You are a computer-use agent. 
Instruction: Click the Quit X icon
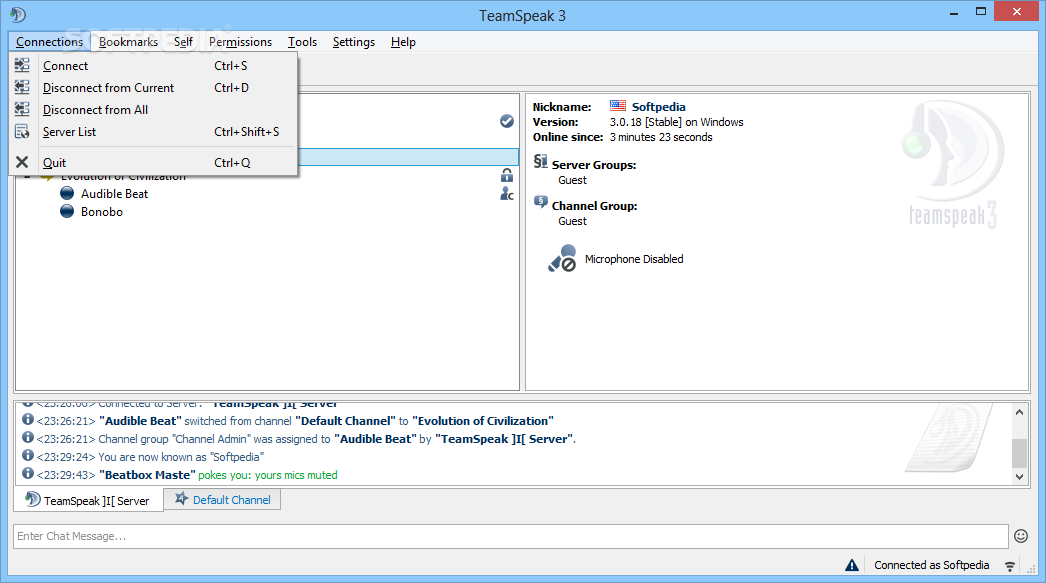(x=22, y=162)
